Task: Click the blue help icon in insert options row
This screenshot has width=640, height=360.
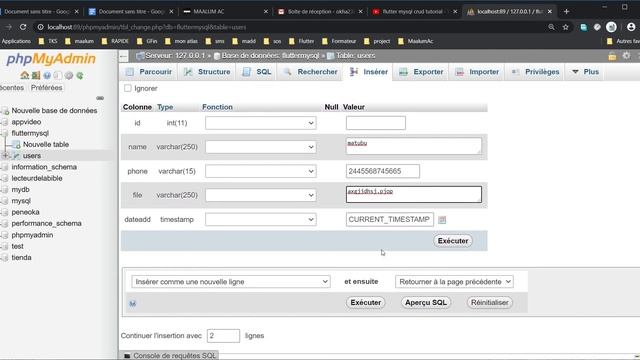Action: (x=133, y=303)
